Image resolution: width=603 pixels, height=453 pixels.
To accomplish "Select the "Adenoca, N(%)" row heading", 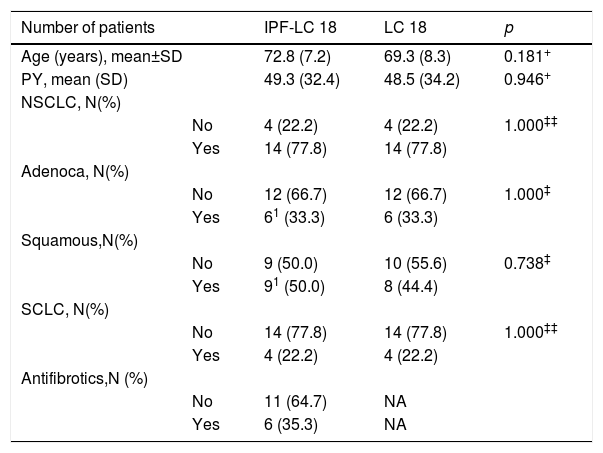I will (x=72, y=171).
